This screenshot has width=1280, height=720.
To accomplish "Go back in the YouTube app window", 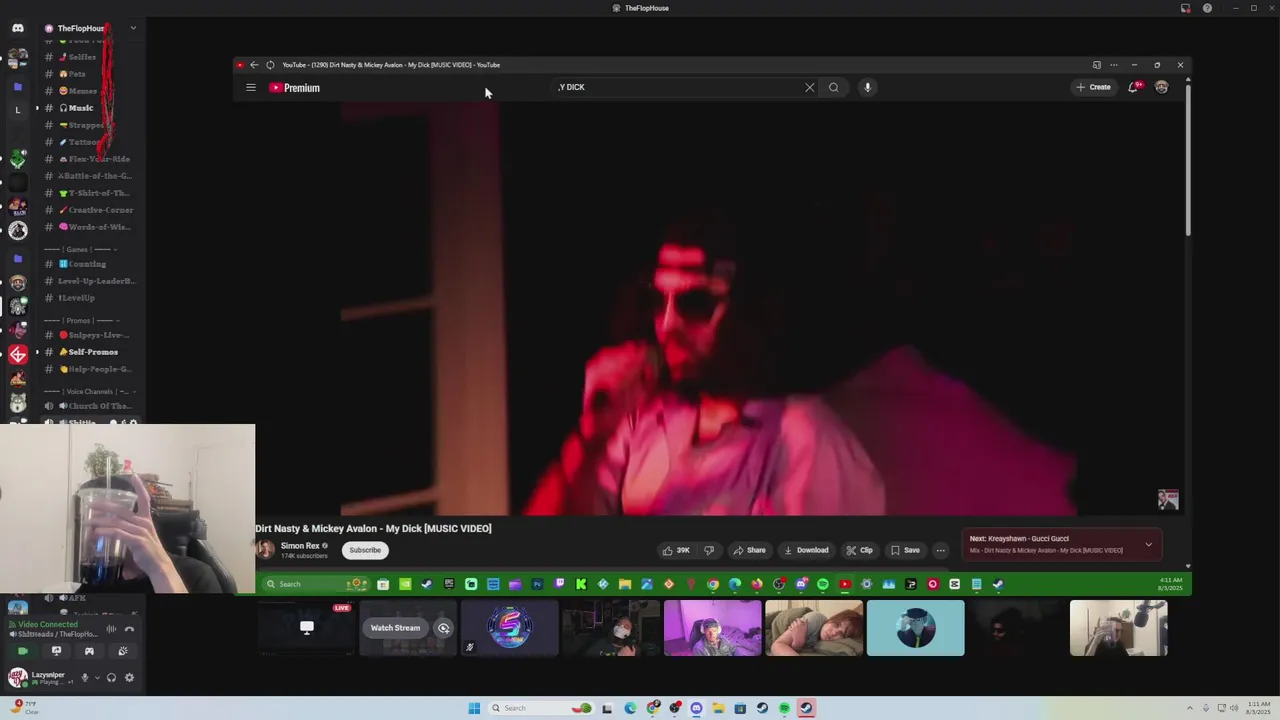I will [x=254, y=65].
